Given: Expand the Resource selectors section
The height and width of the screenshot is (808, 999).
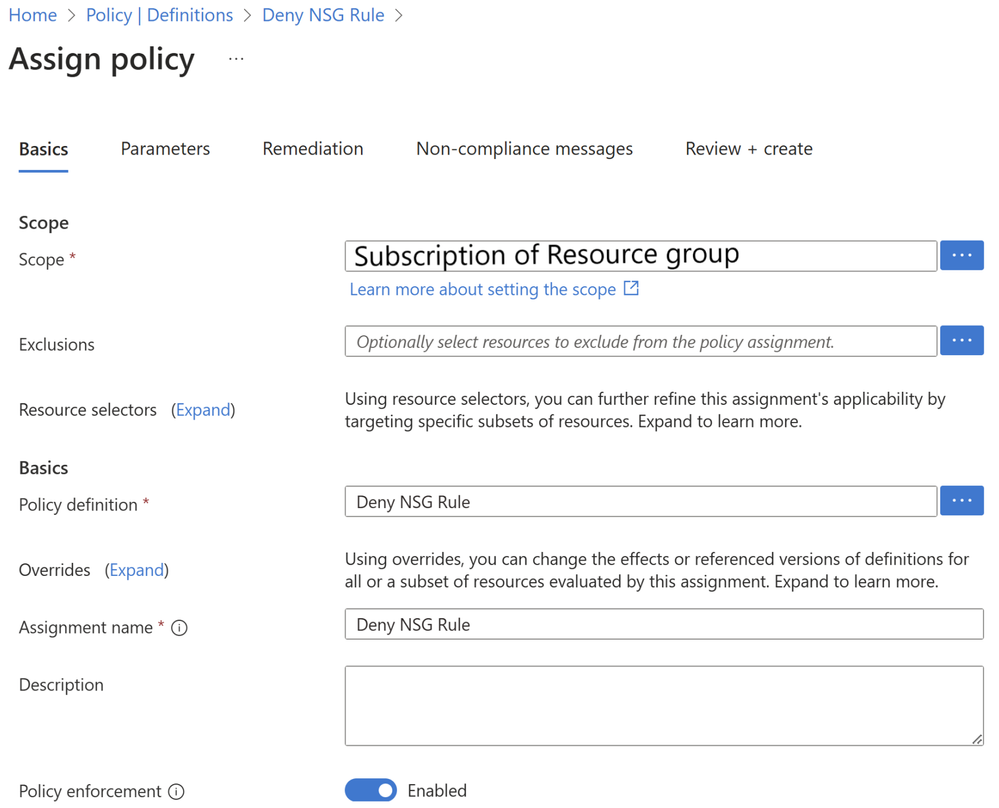Looking at the screenshot, I should [x=203, y=410].
